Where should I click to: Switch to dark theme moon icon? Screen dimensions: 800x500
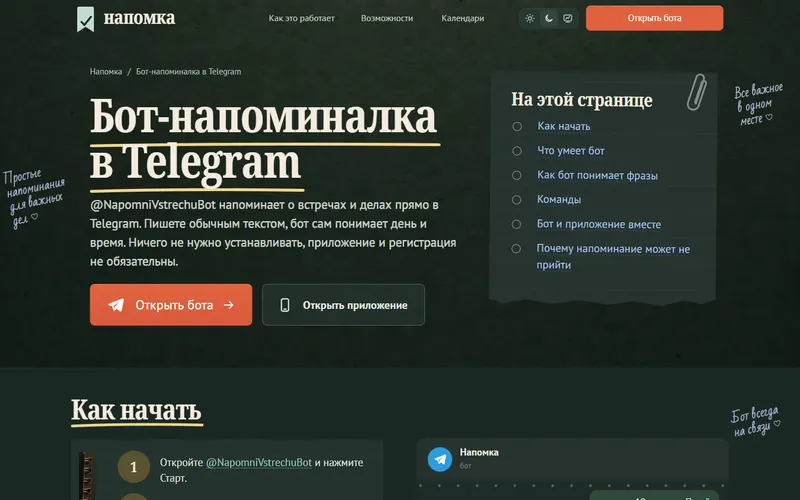pos(548,18)
